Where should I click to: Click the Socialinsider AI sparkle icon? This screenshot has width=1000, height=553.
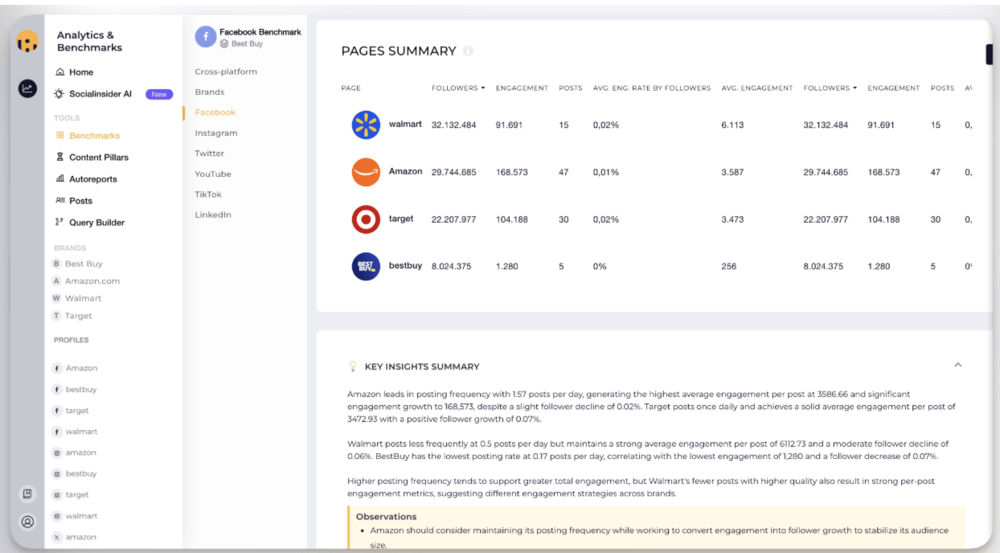(x=59, y=94)
